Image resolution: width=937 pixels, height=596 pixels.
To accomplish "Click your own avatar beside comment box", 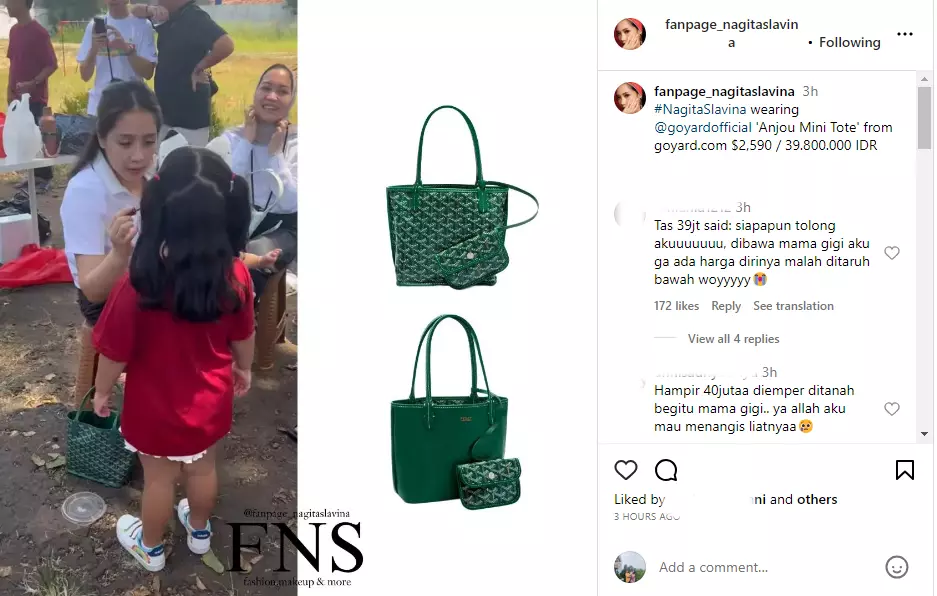I will point(630,567).
